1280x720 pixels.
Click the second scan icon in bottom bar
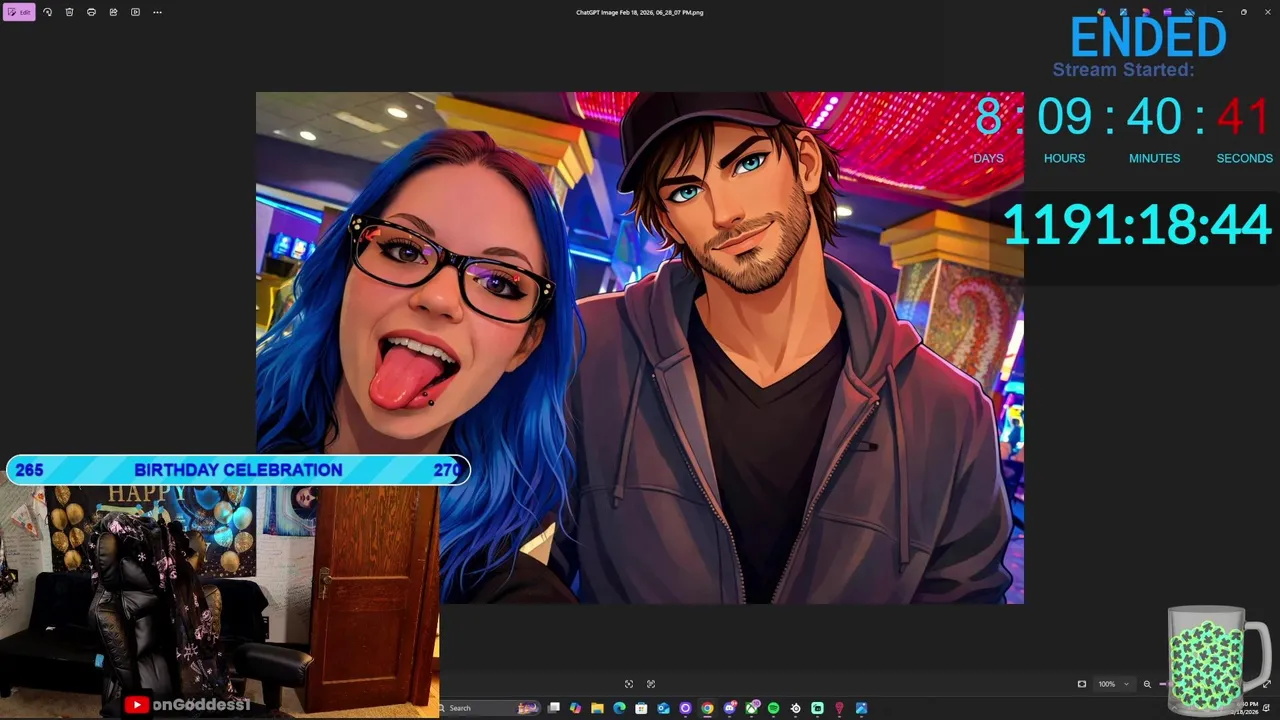651,684
